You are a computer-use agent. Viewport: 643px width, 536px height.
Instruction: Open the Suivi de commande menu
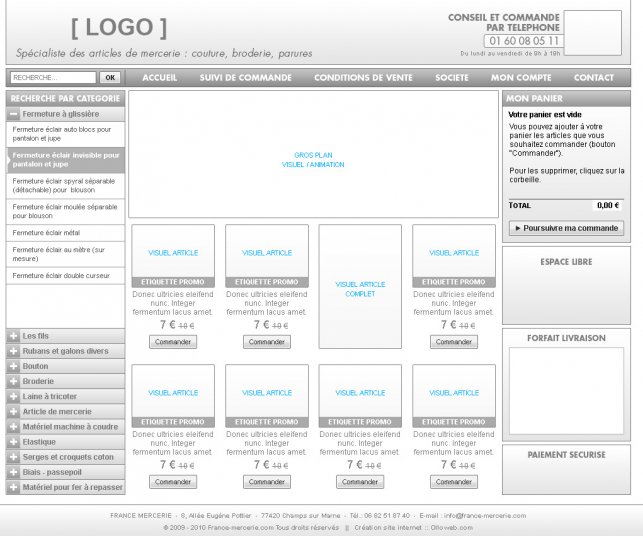pyautogui.click(x=245, y=78)
